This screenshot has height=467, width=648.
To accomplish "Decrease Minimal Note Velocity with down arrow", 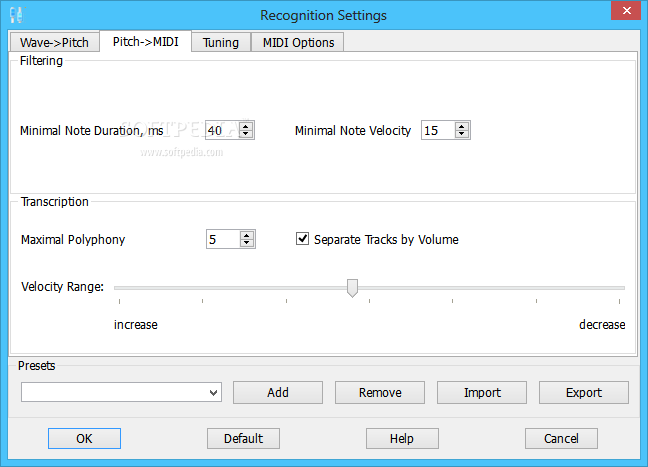I will click(x=462, y=134).
